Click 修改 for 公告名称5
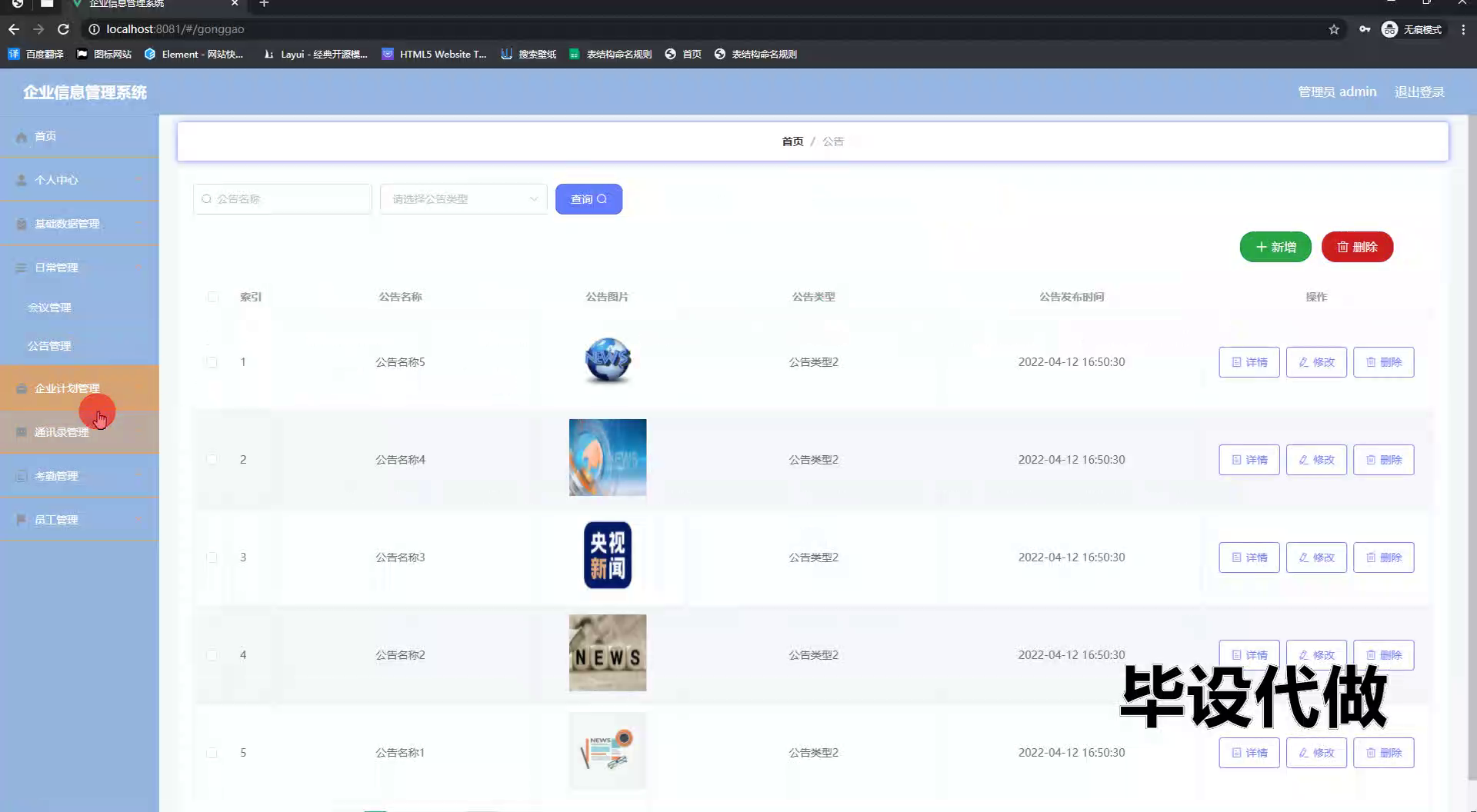1477x812 pixels. (x=1316, y=362)
